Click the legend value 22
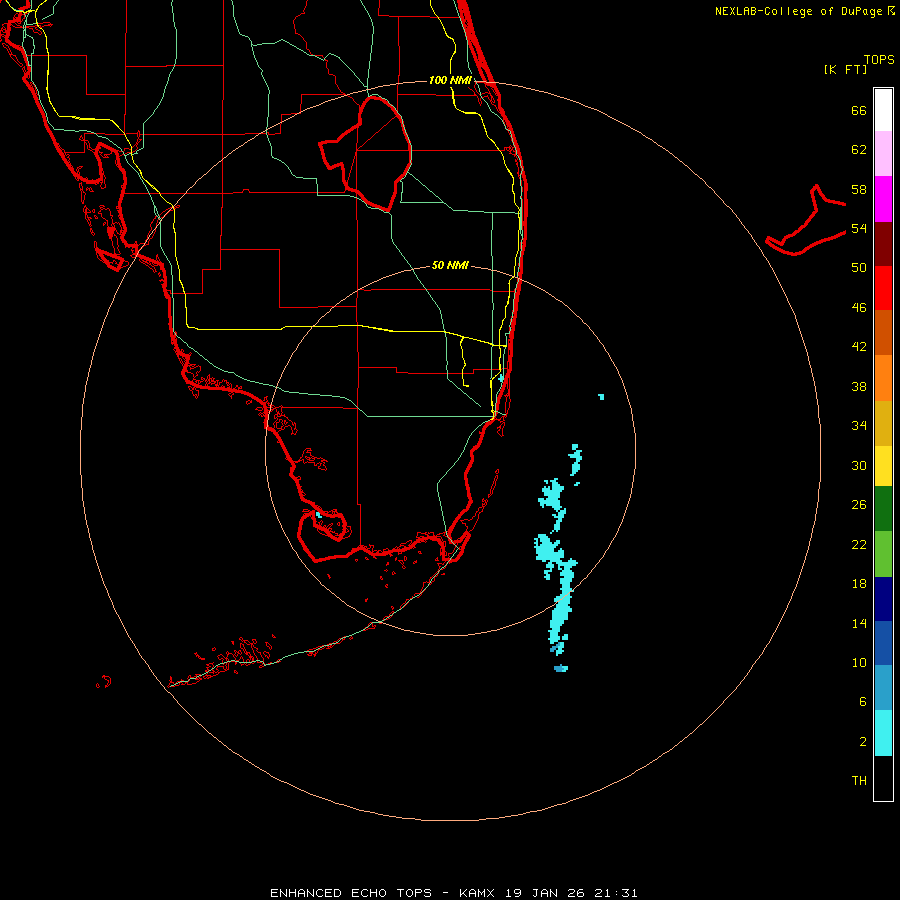The image size is (900, 900). coord(859,545)
